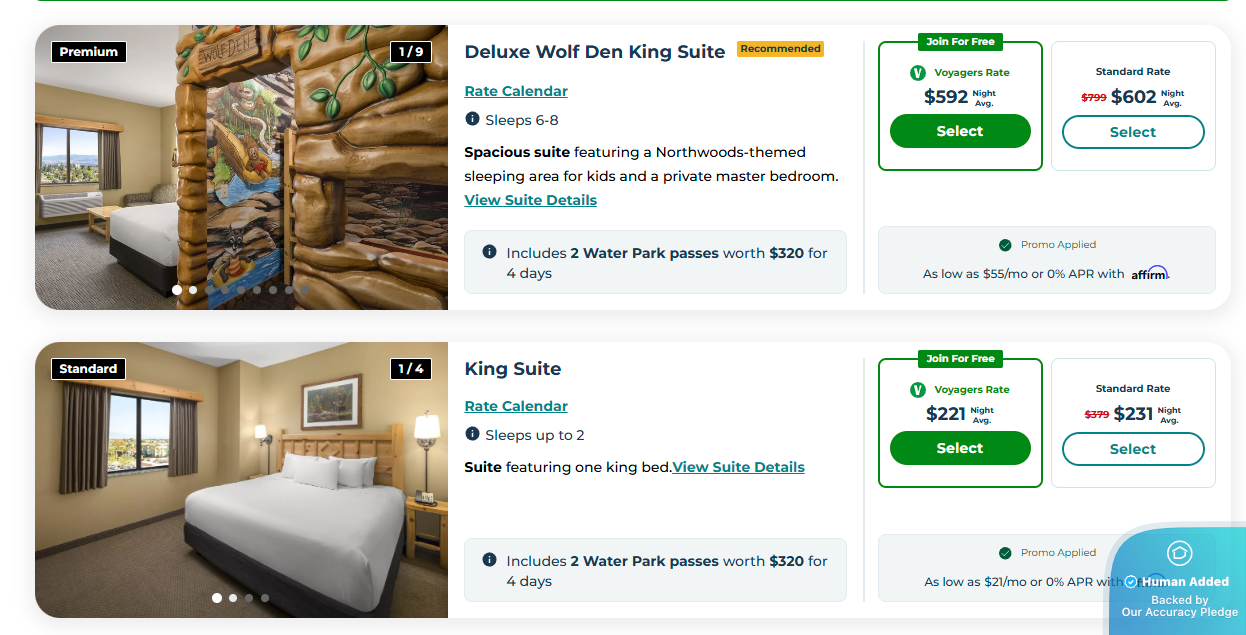Click the house icon in Human Added badge
1246x635 pixels.
(x=1181, y=552)
